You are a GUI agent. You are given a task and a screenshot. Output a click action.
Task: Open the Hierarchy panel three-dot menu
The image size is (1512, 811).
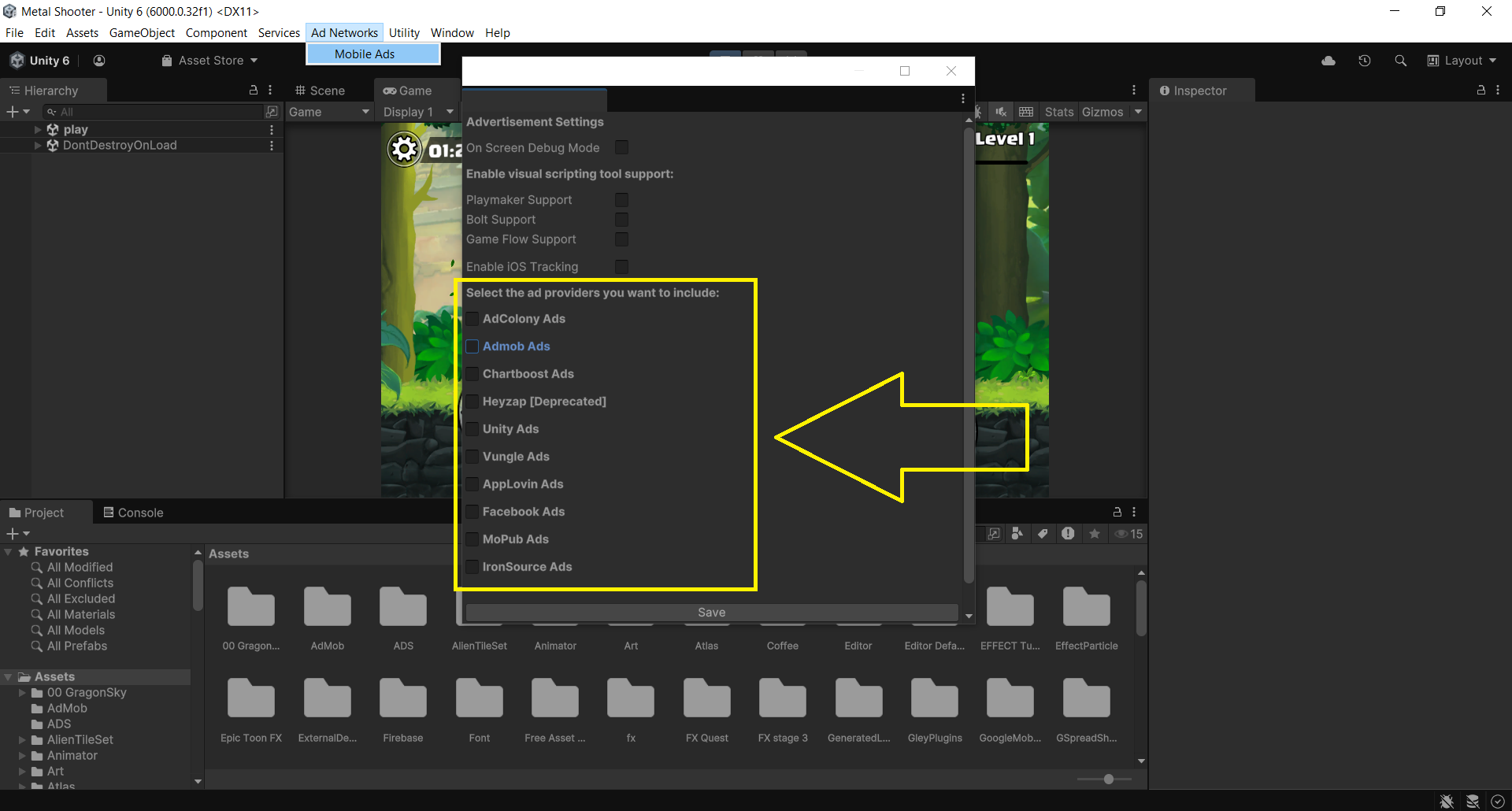click(x=270, y=91)
